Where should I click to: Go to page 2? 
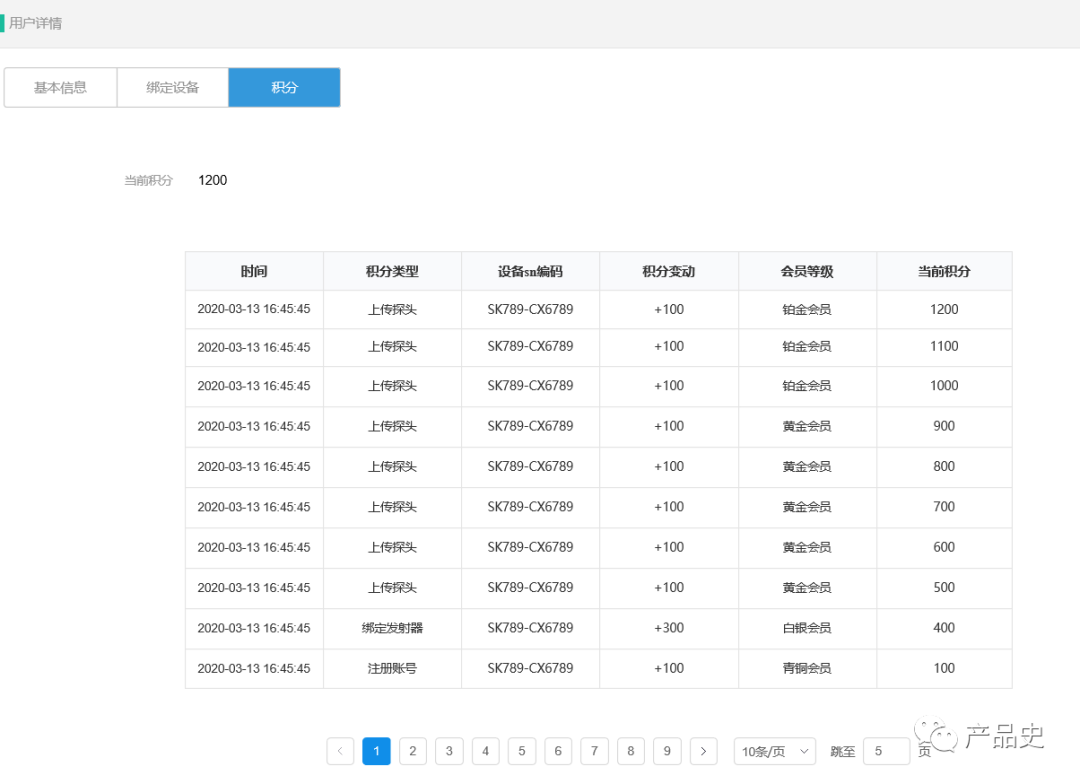pyautogui.click(x=413, y=751)
